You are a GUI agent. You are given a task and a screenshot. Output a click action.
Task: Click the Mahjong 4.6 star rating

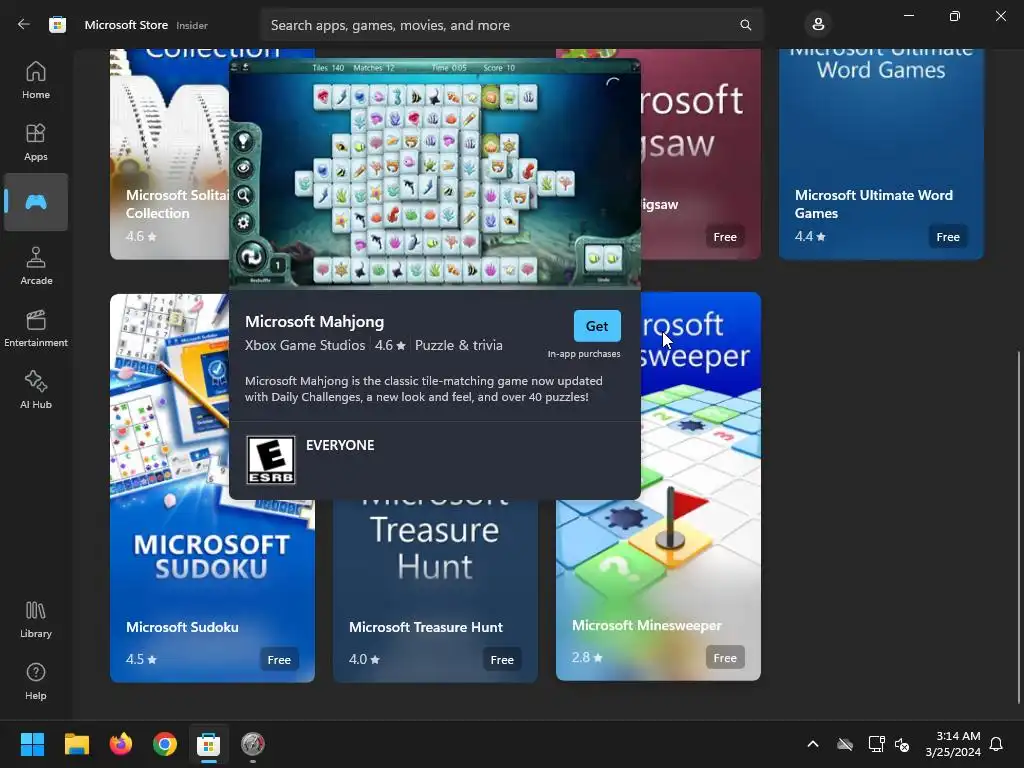point(390,345)
